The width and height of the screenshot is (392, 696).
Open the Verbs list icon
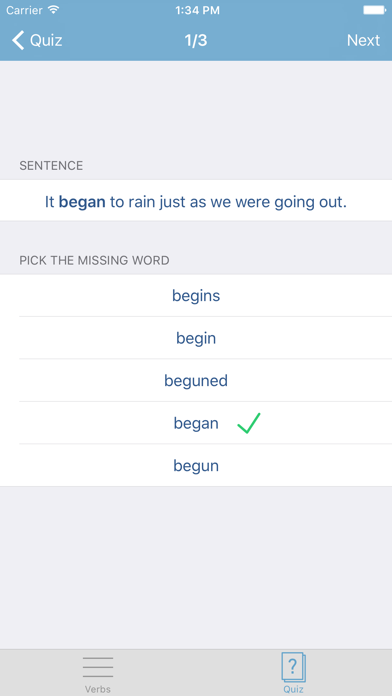[x=98, y=667]
